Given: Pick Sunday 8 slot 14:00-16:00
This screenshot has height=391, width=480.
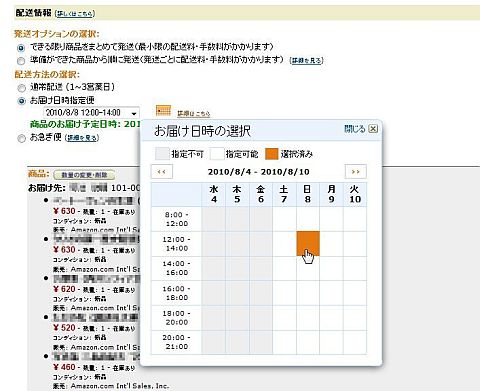Looking at the screenshot, I should coord(308,268).
